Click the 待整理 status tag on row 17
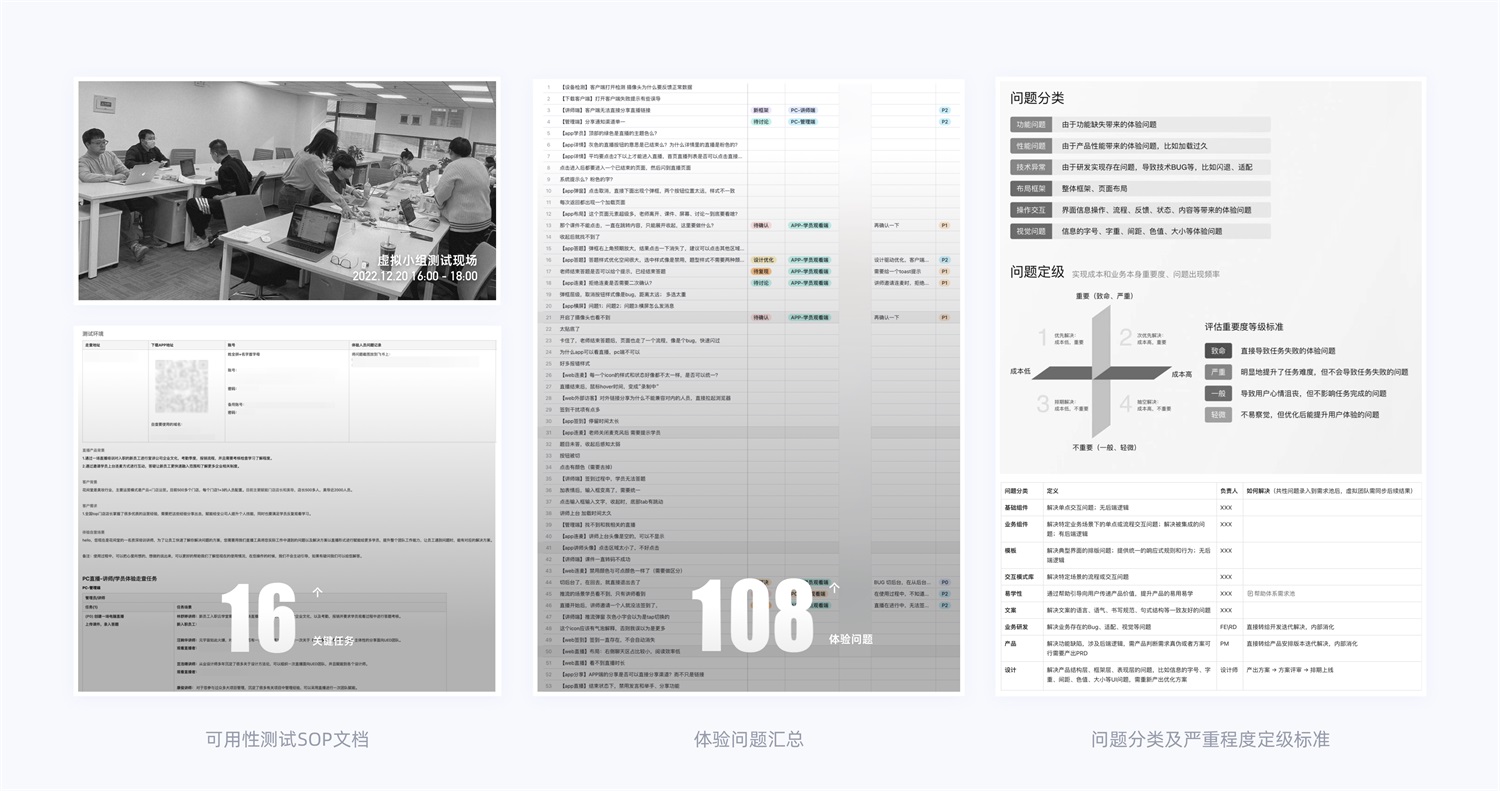Image resolution: width=1500 pixels, height=791 pixels. click(764, 271)
